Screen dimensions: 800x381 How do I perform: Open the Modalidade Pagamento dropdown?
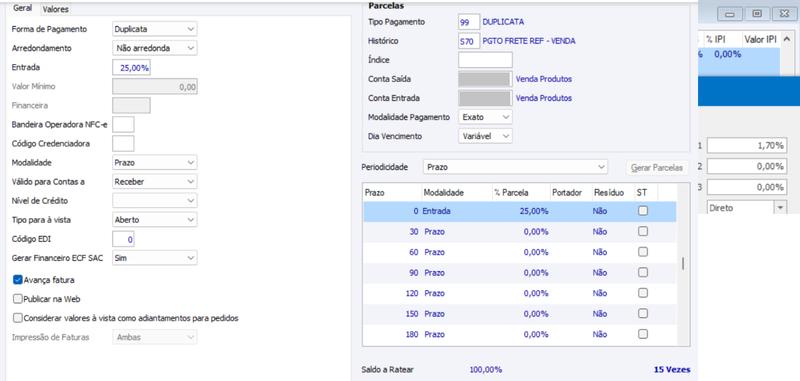485,117
